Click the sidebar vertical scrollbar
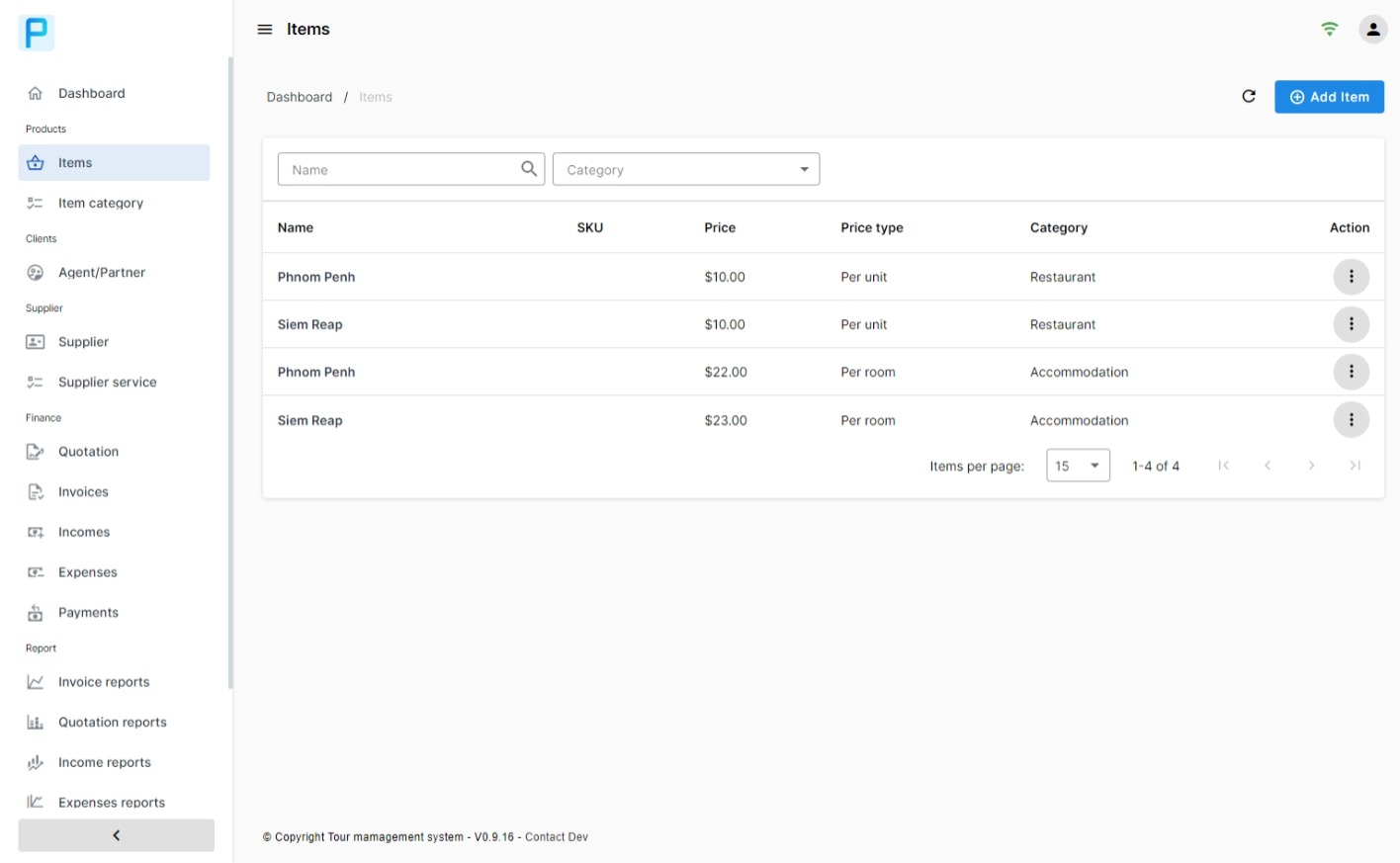Image resolution: width=1400 pixels, height=863 pixels. (230, 373)
